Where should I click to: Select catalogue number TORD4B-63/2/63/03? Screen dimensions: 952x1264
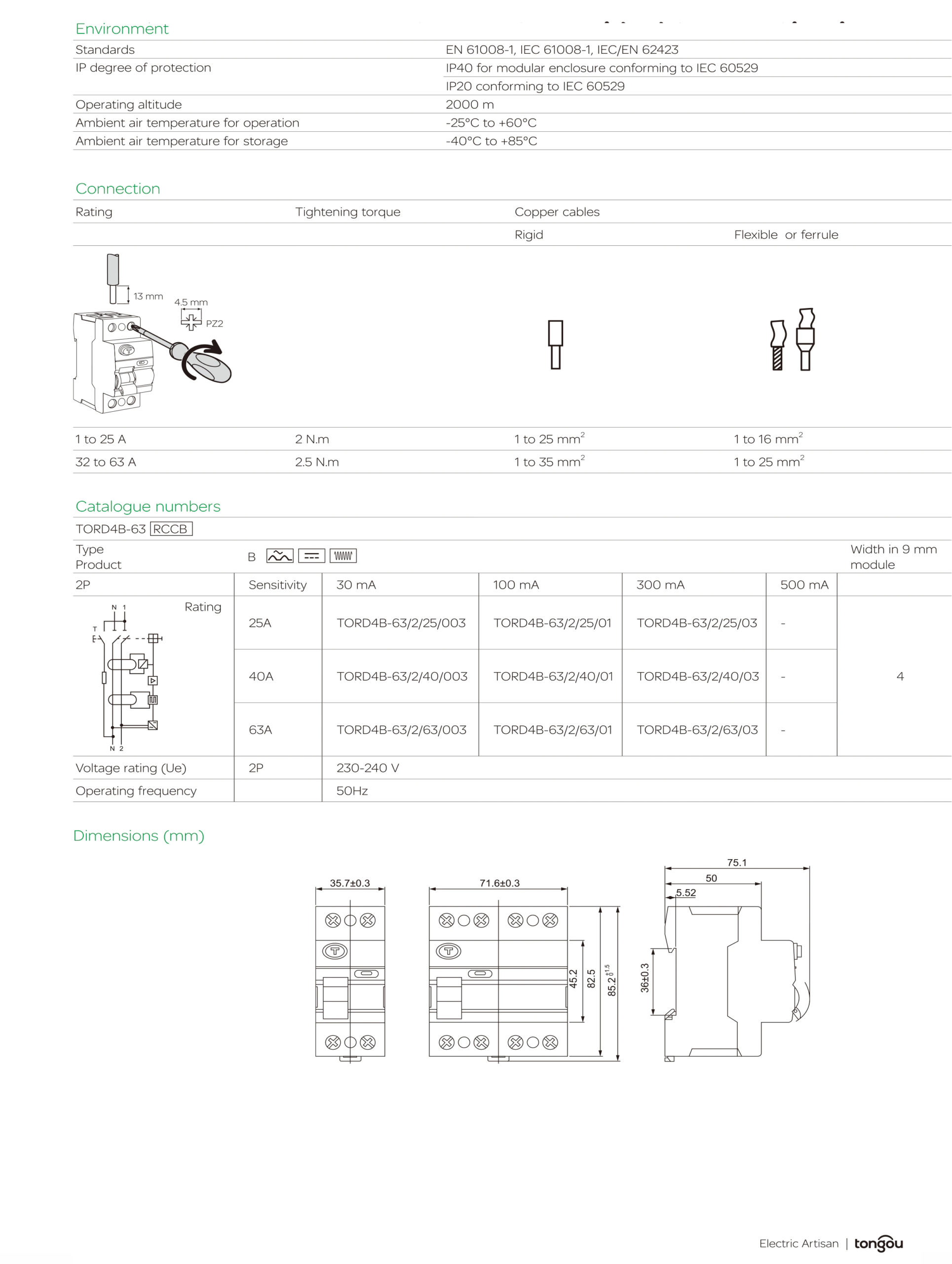[x=697, y=730]
